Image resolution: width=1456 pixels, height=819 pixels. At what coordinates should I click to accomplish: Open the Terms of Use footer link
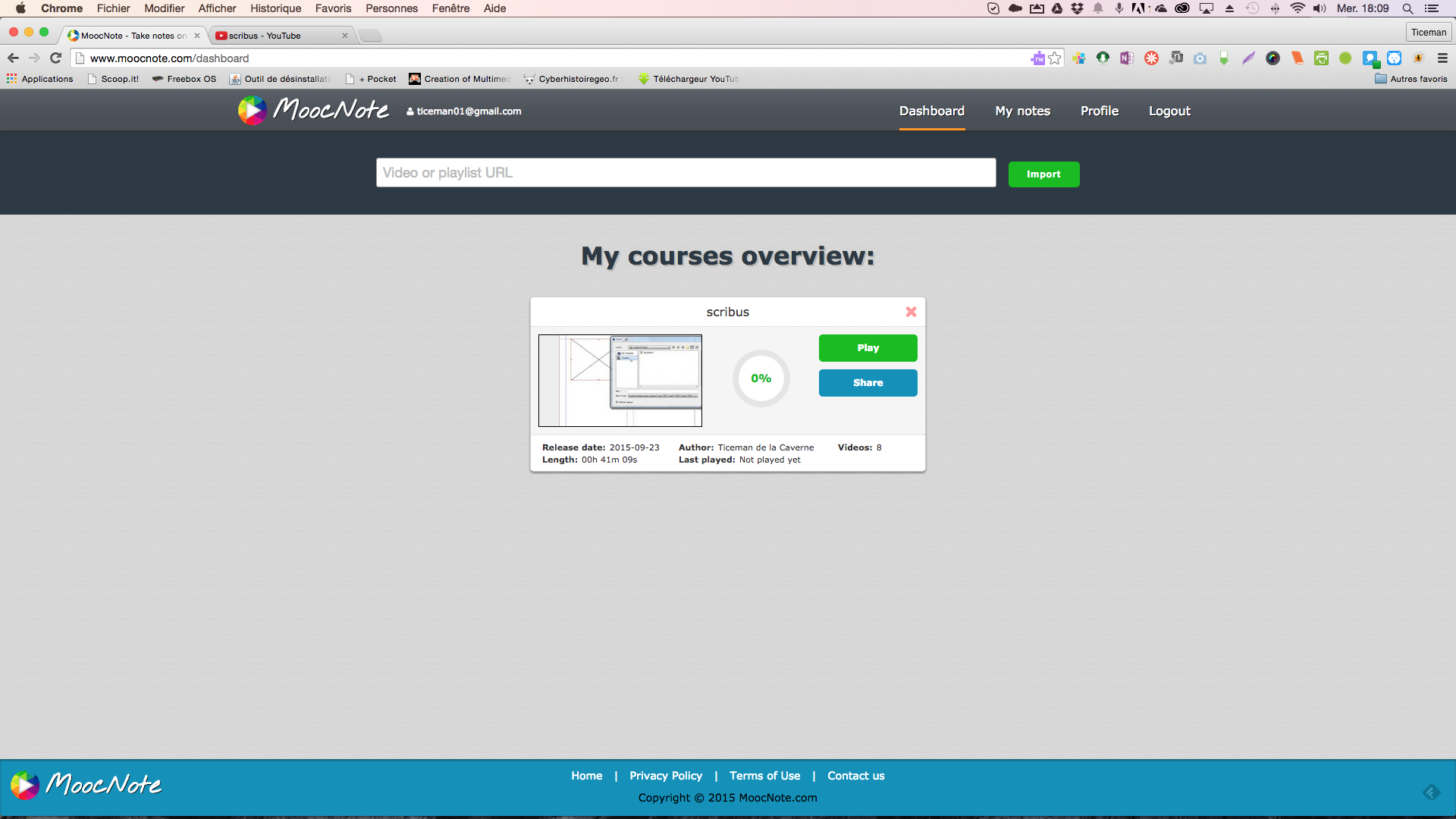click(764, 776)
